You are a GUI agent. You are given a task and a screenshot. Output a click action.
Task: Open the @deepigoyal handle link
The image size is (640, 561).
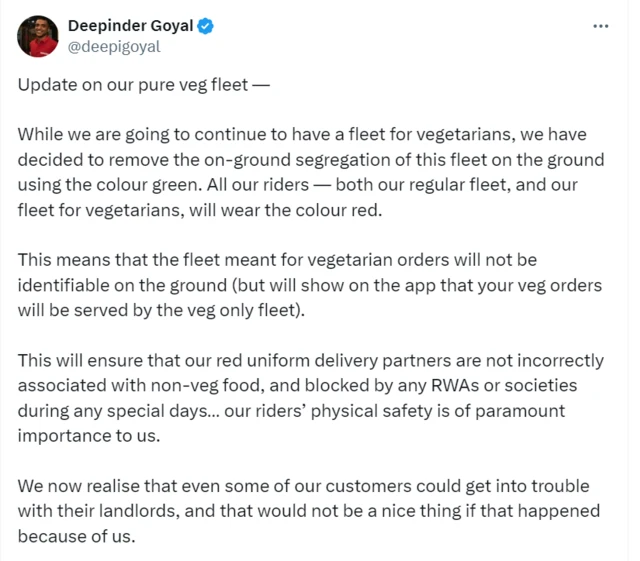tap(113, 46)
